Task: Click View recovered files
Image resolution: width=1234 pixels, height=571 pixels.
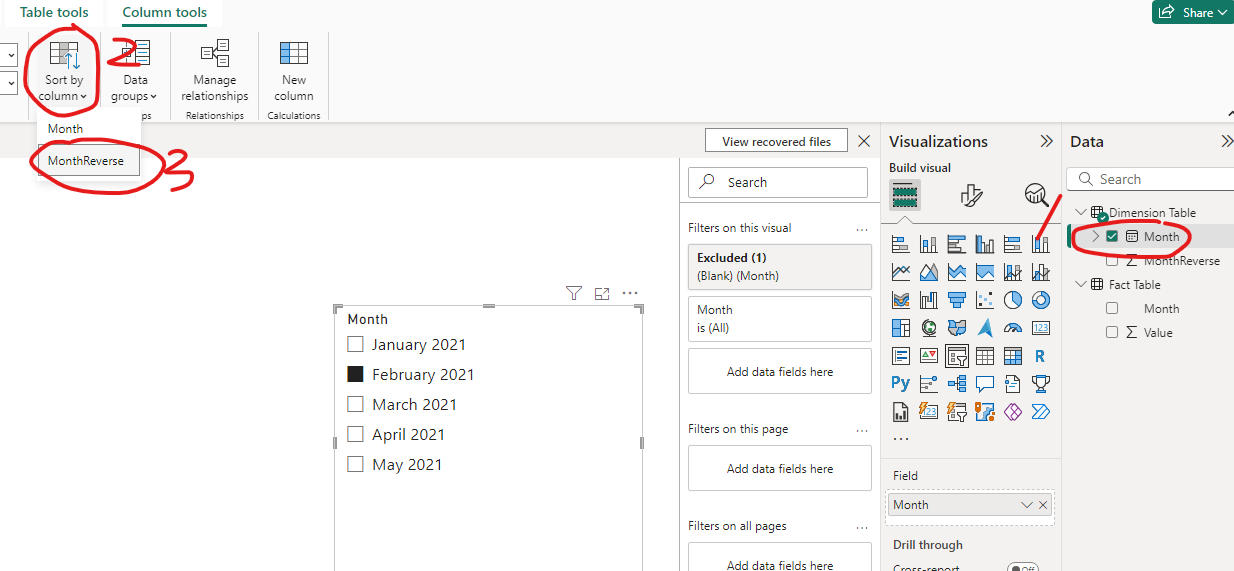Action: 776,142
